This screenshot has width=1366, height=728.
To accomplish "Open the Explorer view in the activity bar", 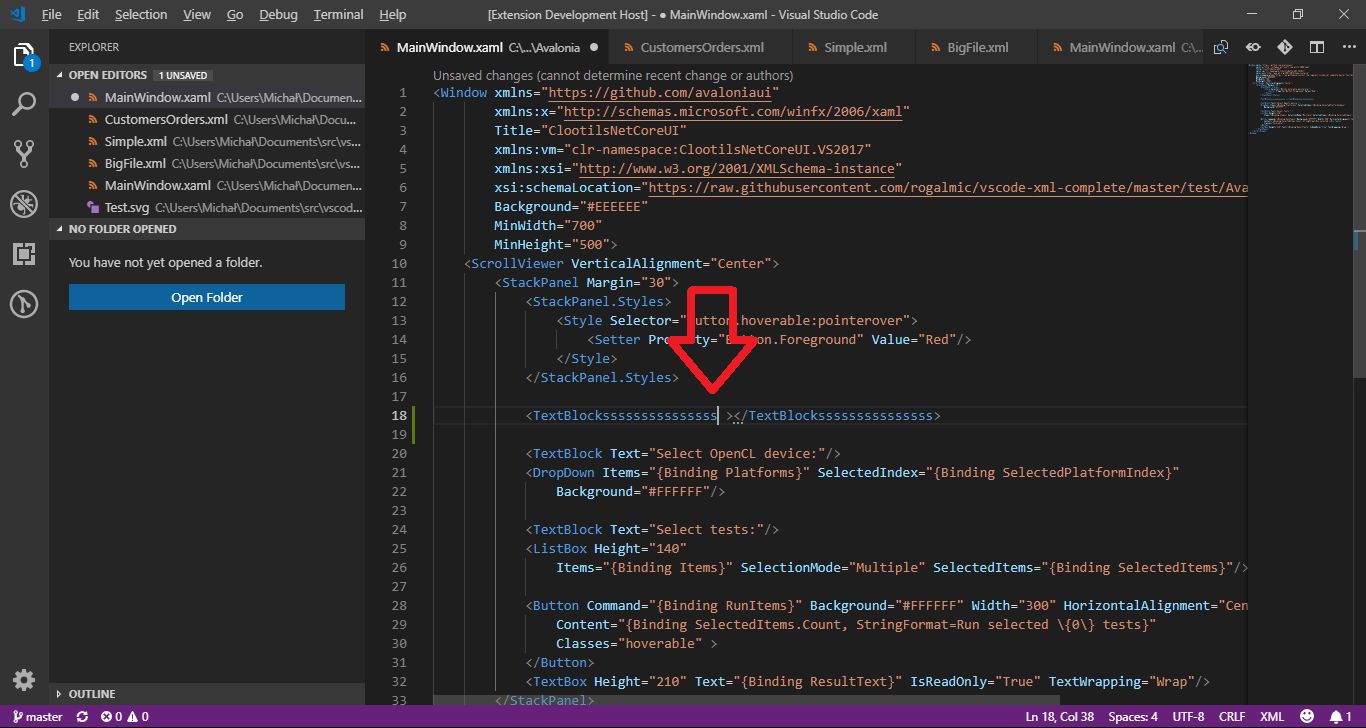I will tap(24, 57).
